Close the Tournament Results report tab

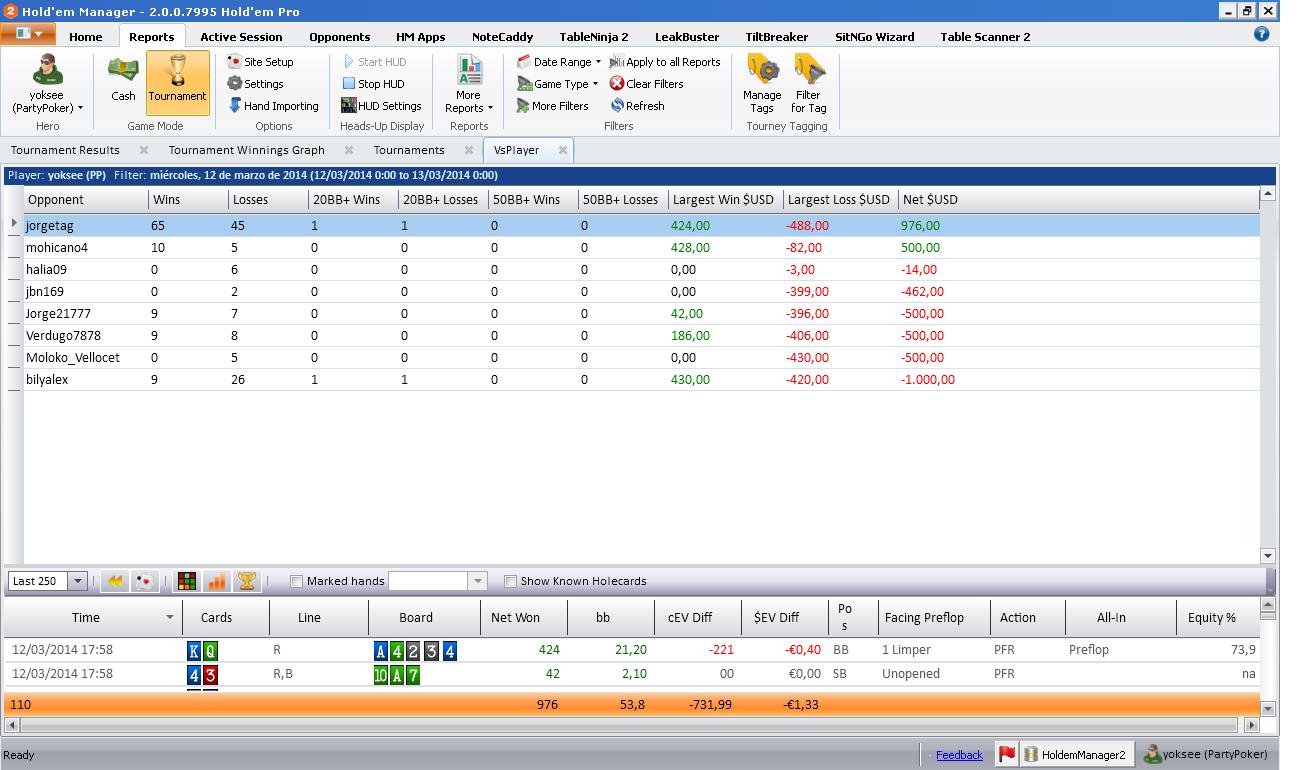pyautogui.click(x=144, y=150)
